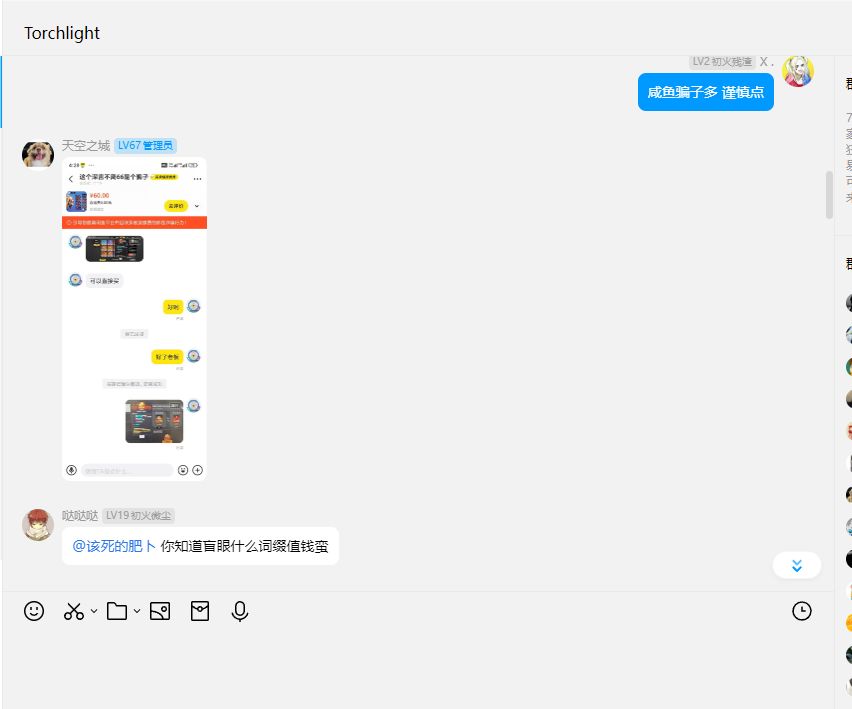Click the LV67 管理员 badge

point(145,146)
